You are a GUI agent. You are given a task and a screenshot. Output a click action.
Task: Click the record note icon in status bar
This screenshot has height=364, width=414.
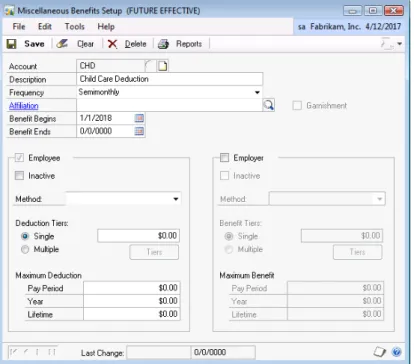coord(379,352)
